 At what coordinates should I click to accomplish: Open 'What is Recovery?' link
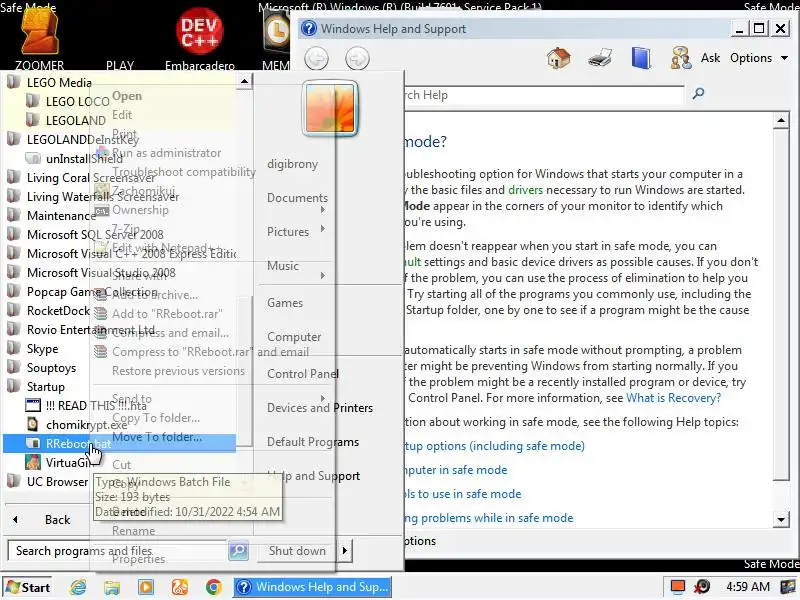(673, 398)
